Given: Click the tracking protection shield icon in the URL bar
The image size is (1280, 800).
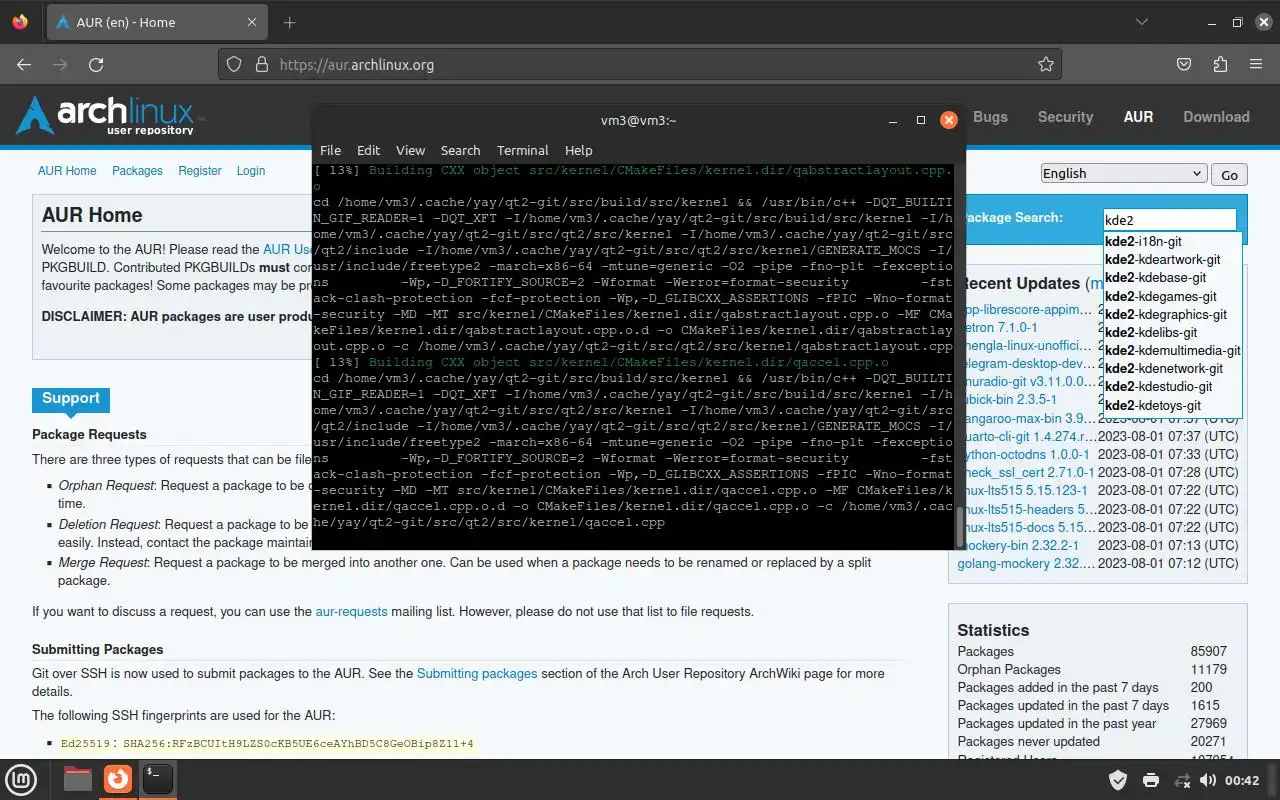Looking at the screenshot, I should pyautogui.click(x=234, y=64).
